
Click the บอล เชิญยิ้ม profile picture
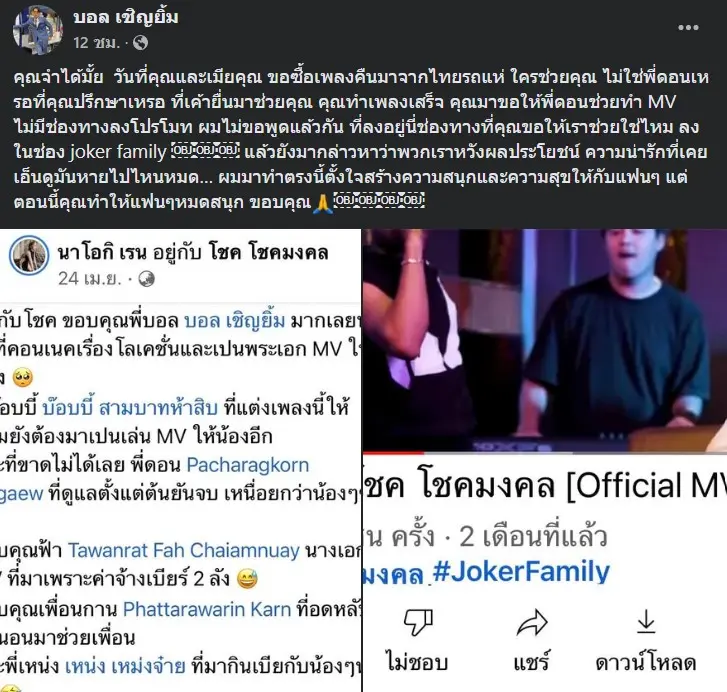coord(38,30)
